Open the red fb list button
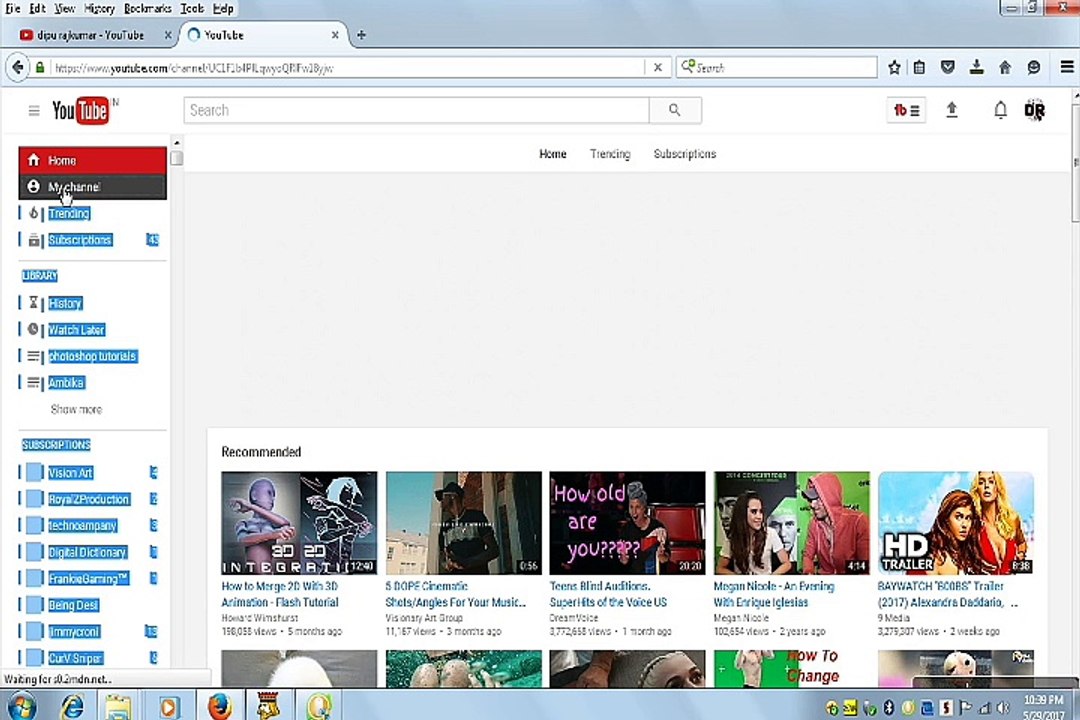Viewport: 1080px width, 720px height. pos(906,110)
